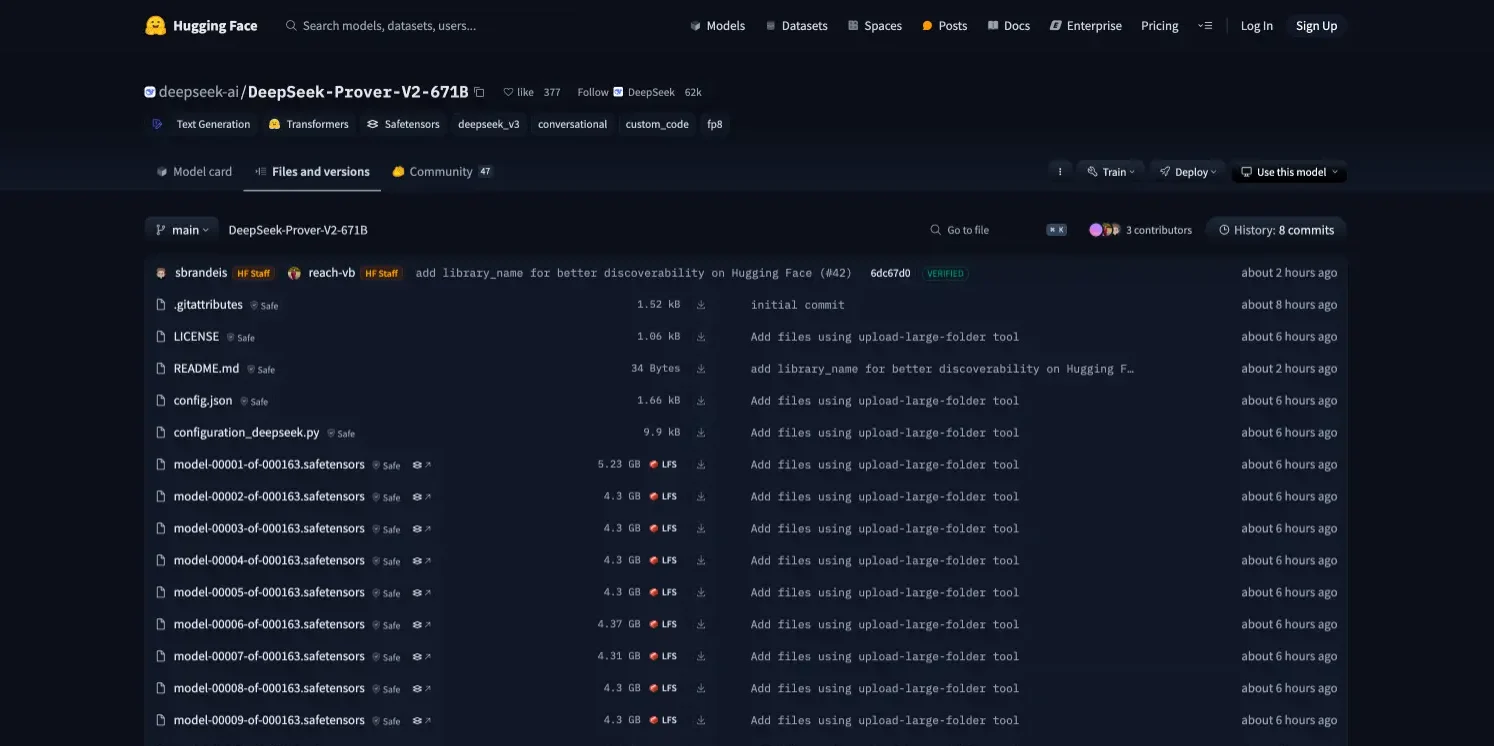The image size is (1494, 746).
Task: Click Safe badge on config.json
Action: 253,402
